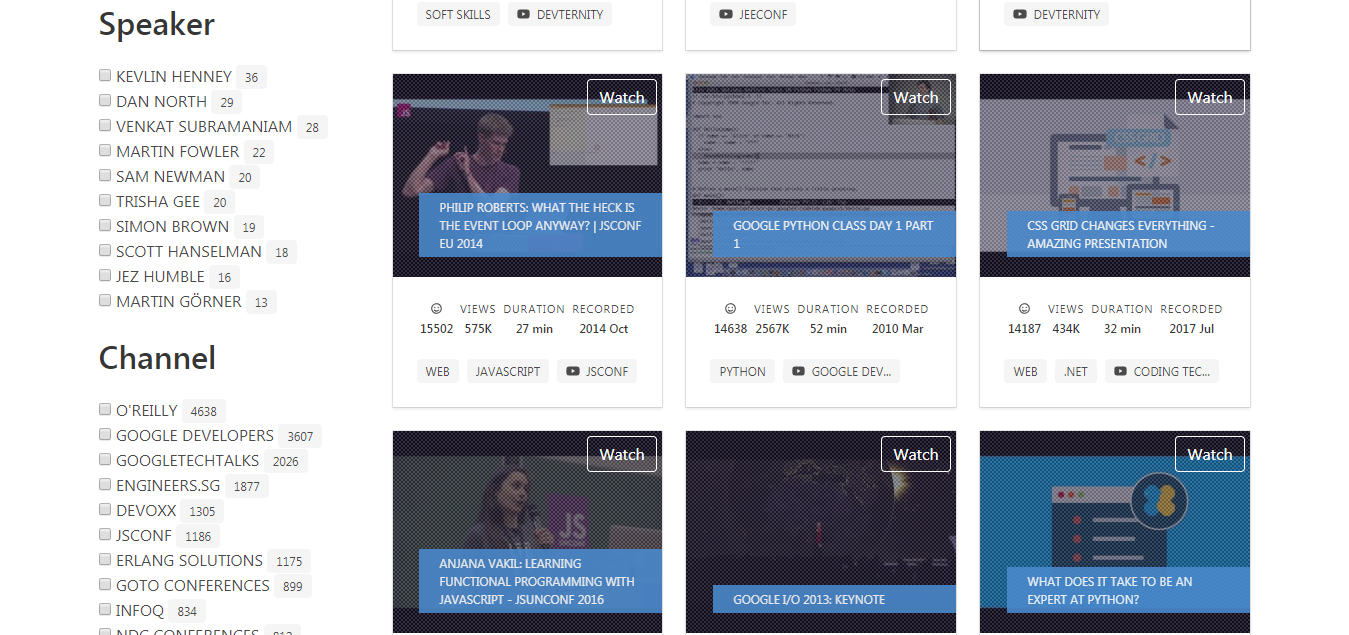Click Watch on CSS Grid Changes Everything

(x=1210, y=97)
